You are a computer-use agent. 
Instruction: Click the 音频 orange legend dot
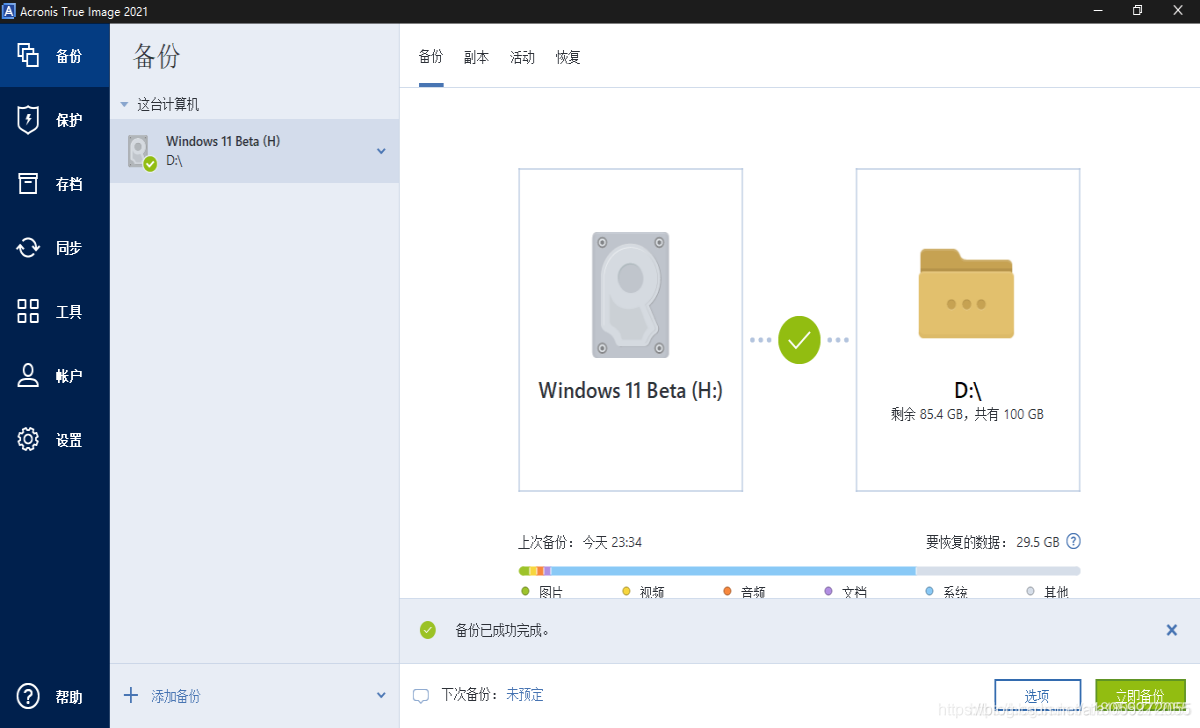pos(727,591)
